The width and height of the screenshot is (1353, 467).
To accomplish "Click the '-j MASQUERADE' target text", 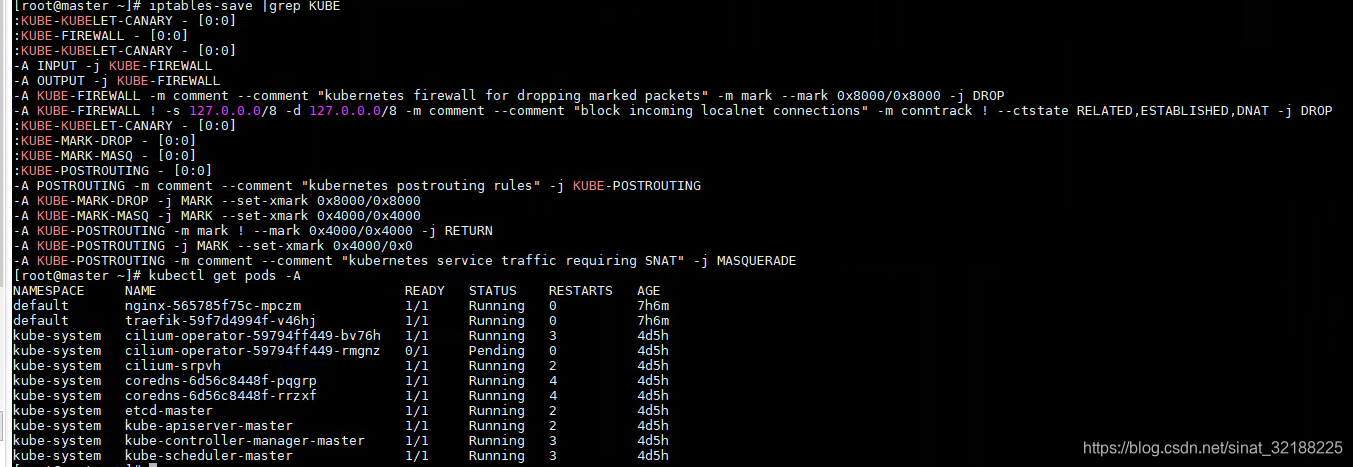I will pyautogui.click(x=745, y=260).
